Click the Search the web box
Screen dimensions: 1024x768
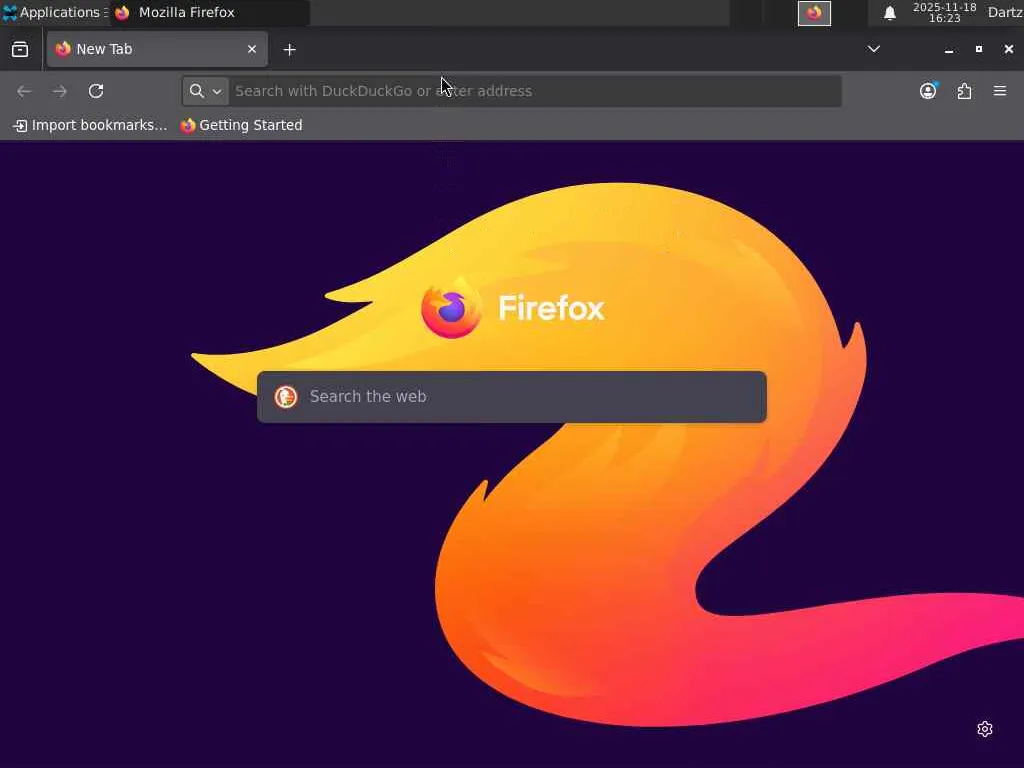pyautogui.click(x=512, y=397)
